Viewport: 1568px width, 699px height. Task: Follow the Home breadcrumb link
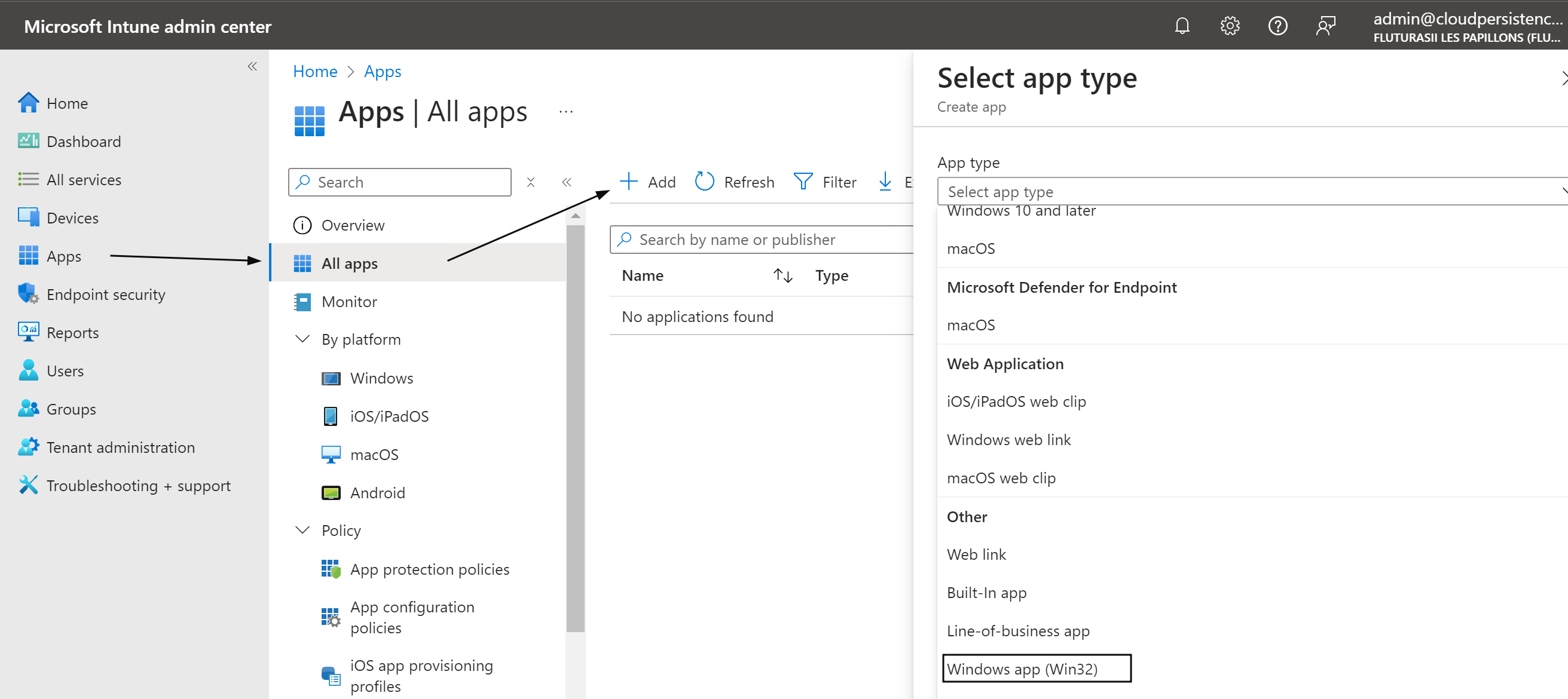(x=314, y=71)
